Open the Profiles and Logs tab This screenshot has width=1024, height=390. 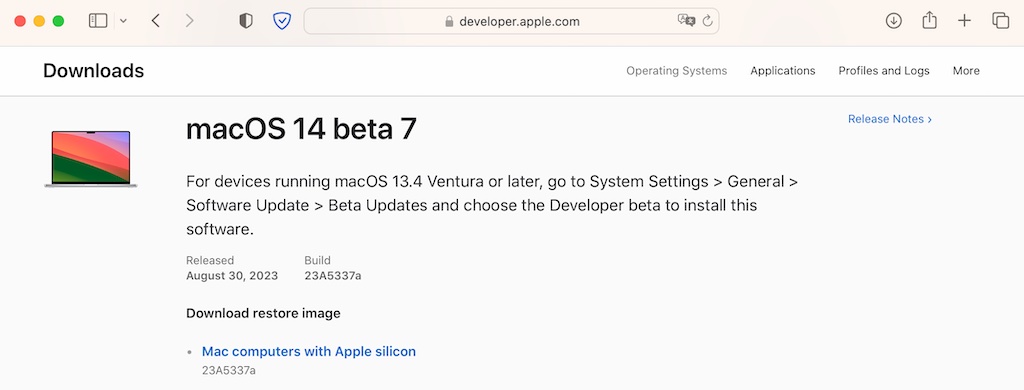[884, 71]
